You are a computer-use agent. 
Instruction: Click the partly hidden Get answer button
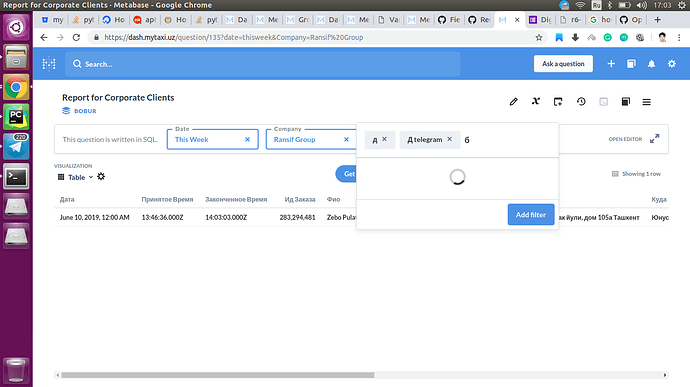point(346,174)
